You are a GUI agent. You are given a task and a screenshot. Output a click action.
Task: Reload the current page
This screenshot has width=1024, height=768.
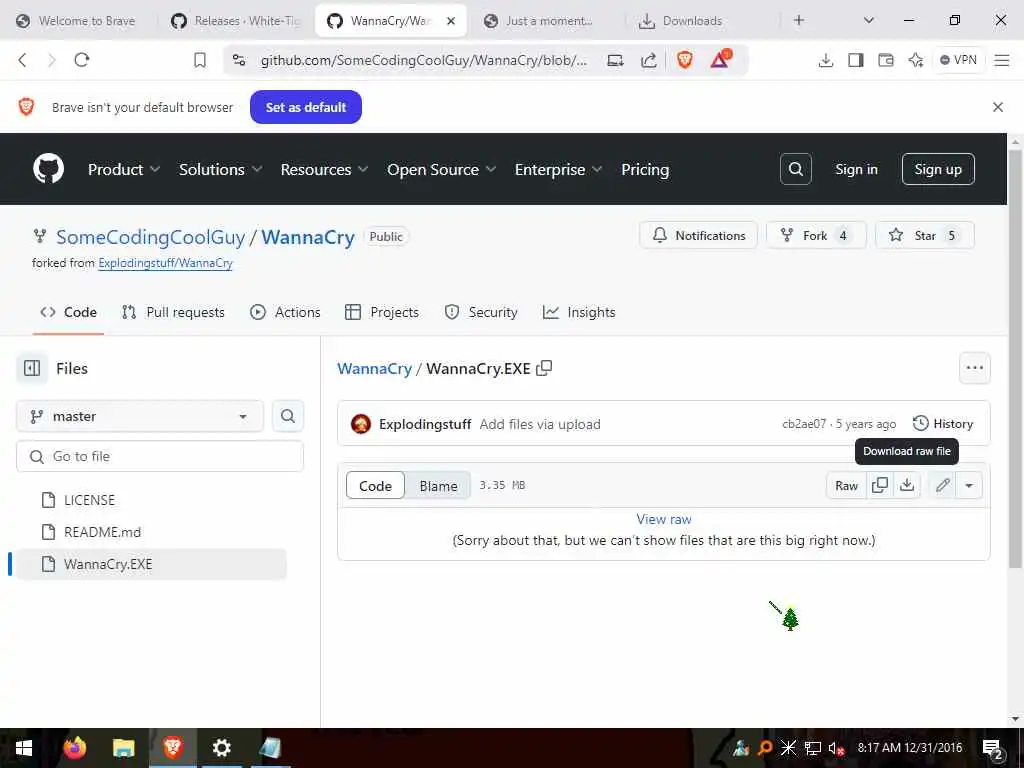pos(82,60)
